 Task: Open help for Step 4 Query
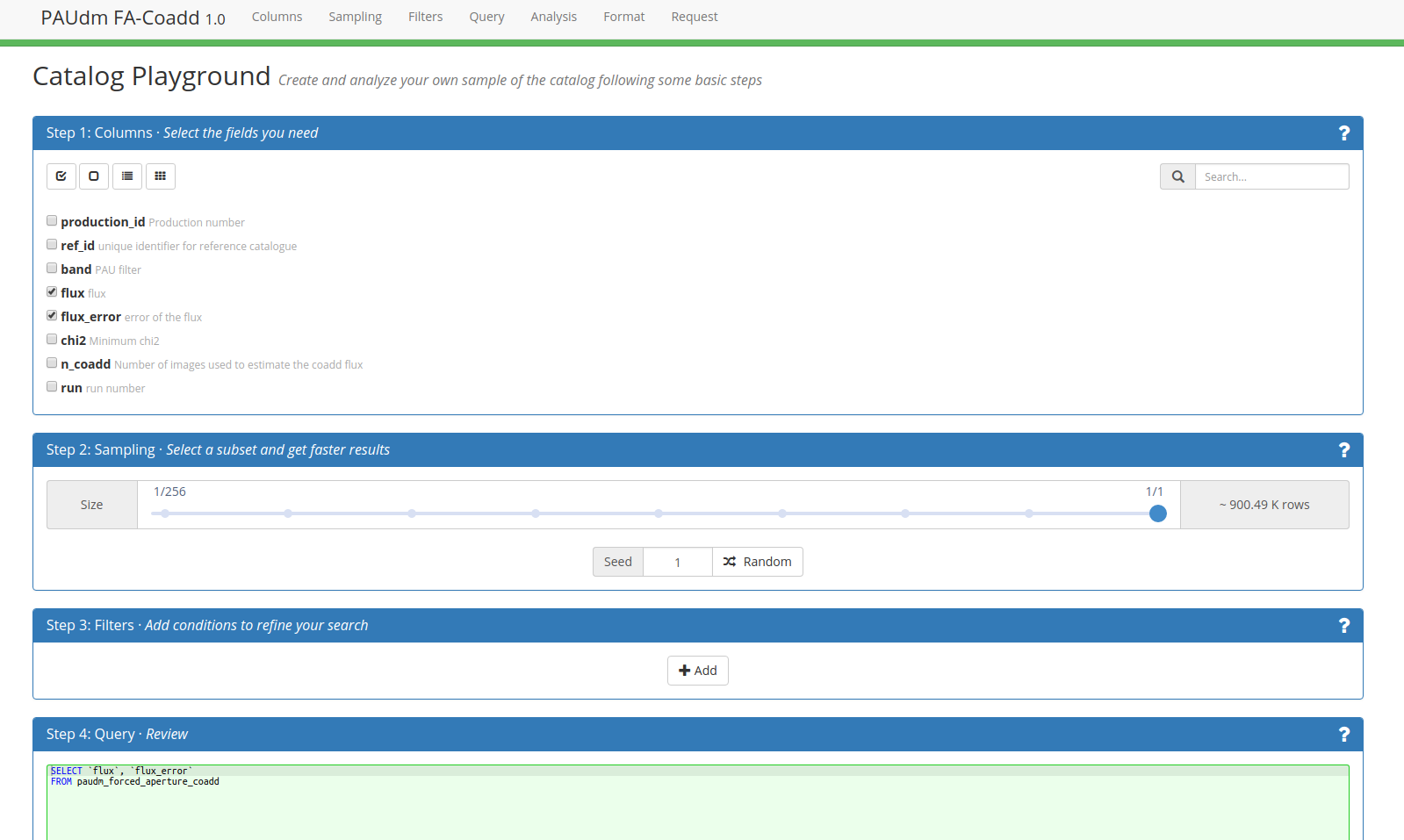click(1343, 735)
